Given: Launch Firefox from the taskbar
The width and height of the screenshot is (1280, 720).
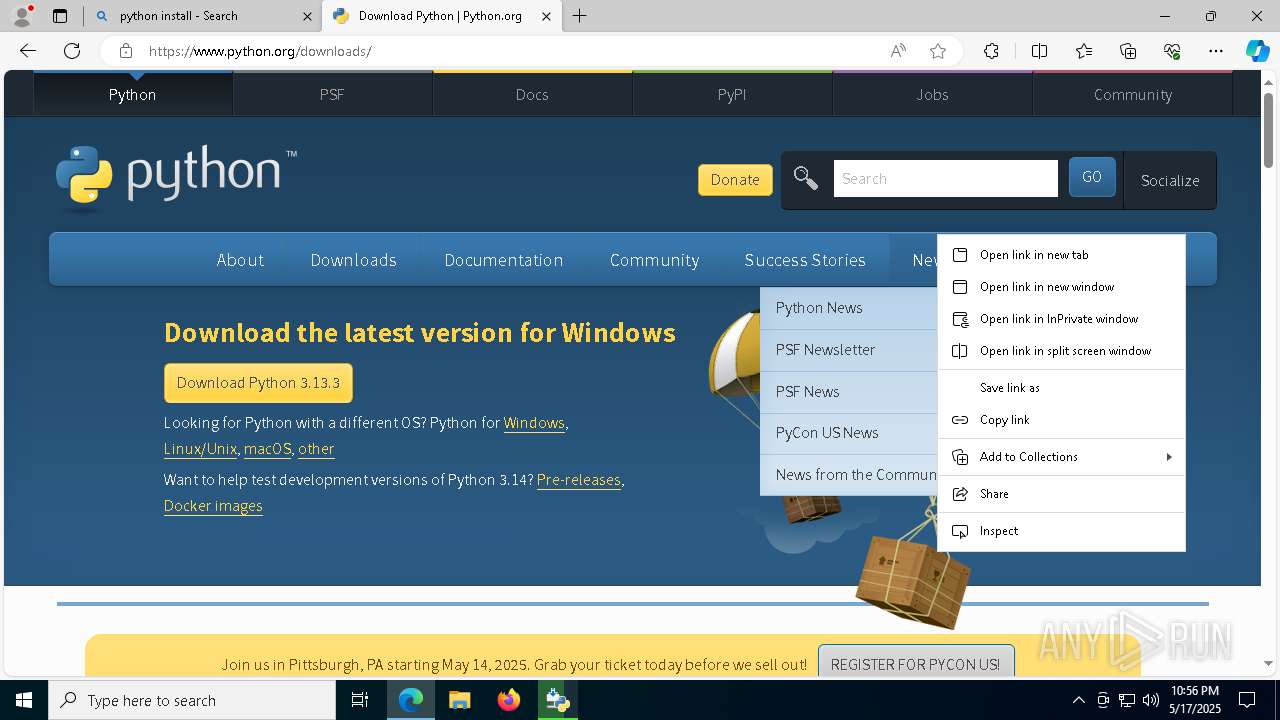Looking at the screenshot, I should coord(508,700).
